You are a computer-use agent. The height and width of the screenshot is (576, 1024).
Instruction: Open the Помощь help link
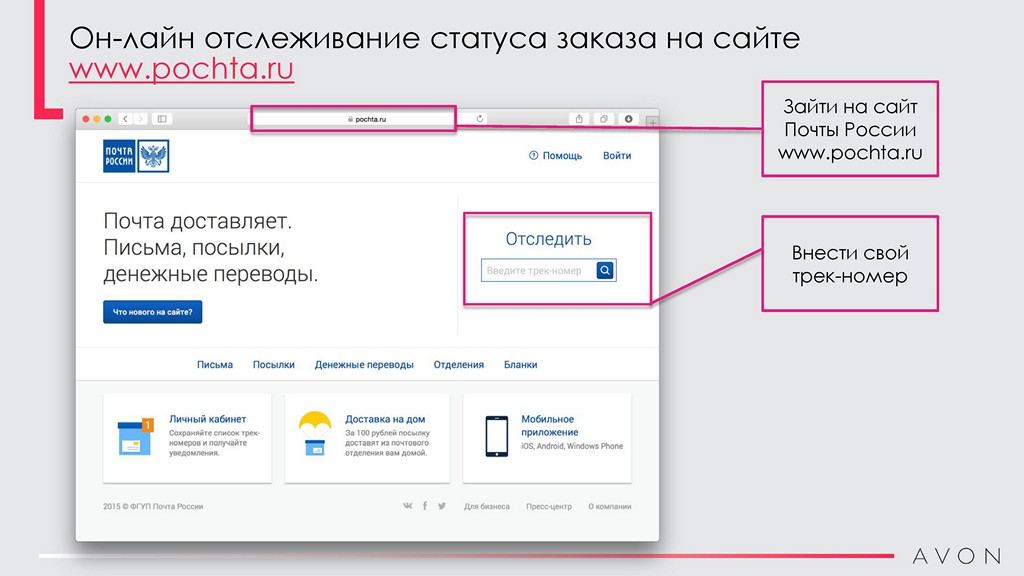click(555, 155)
